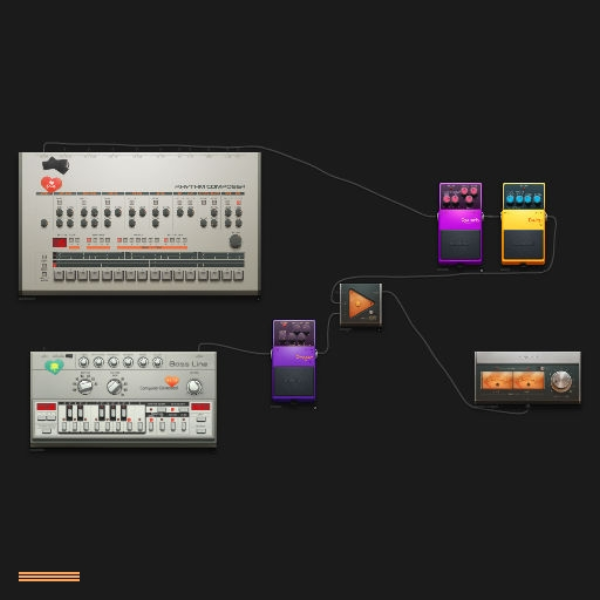This screenshot has width=600, height=600.
Task: Toggle the lit red channel button on Rhythm Composer
Action: click(238, 202)
